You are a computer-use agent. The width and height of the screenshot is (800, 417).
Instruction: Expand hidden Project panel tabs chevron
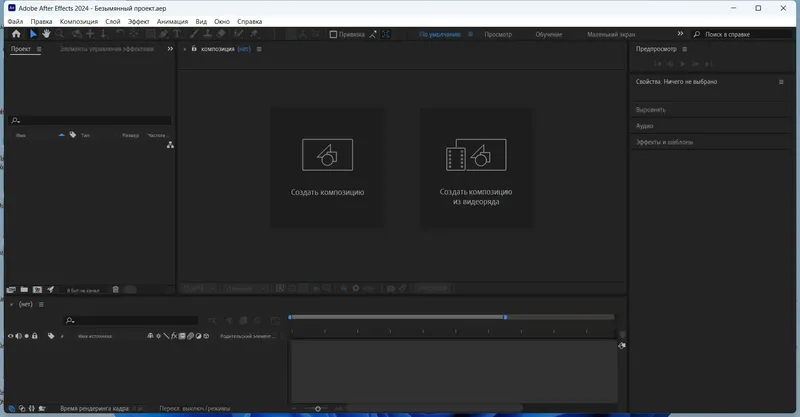pyautogui.click(x=170, y=49)
